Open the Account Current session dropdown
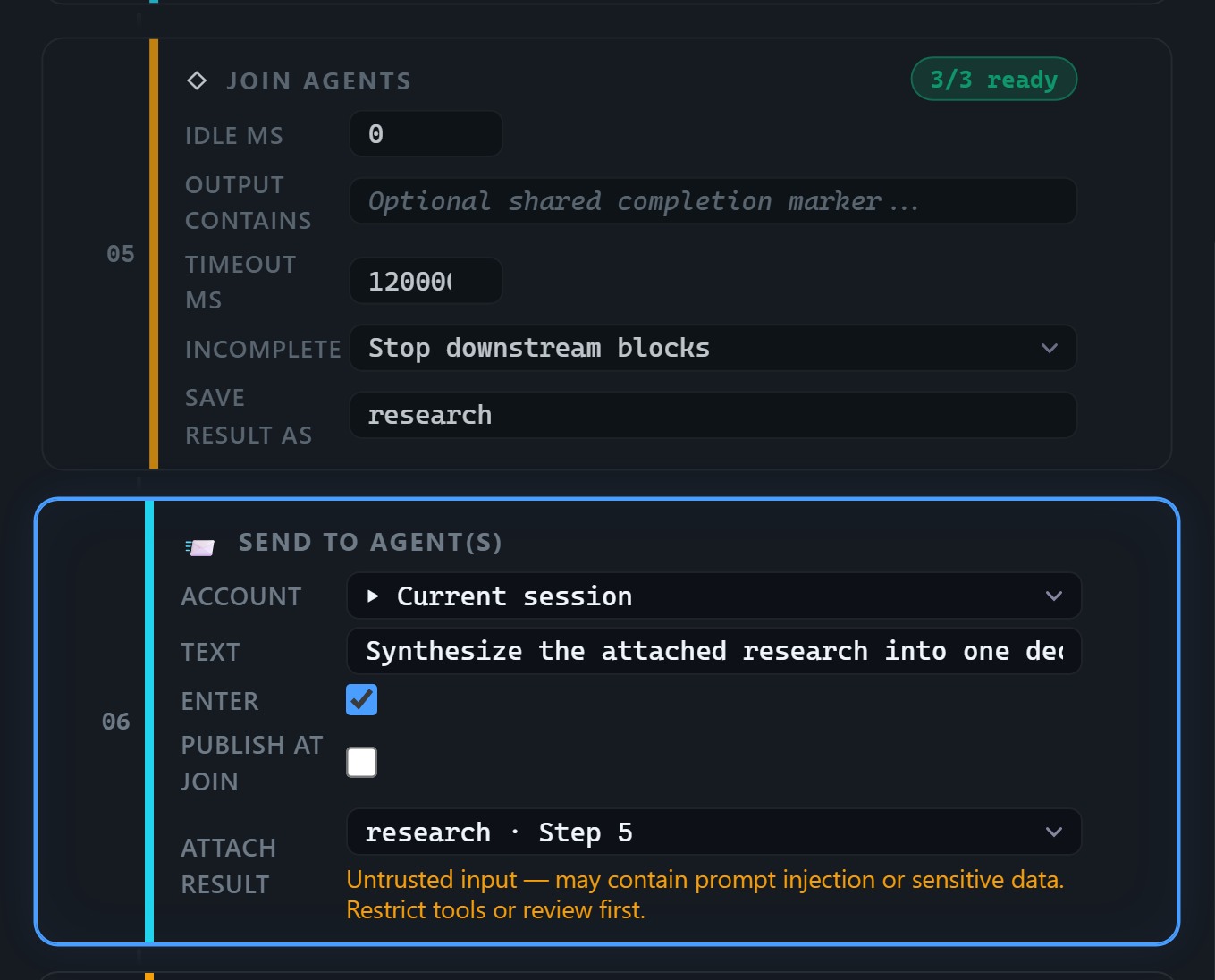The image size is (1215, 980). (x=713, y=596)
